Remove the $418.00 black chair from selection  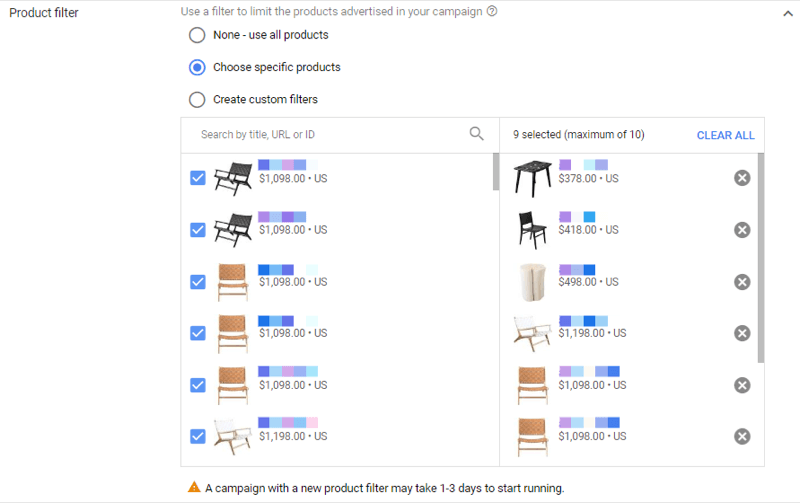coord(742,230)
